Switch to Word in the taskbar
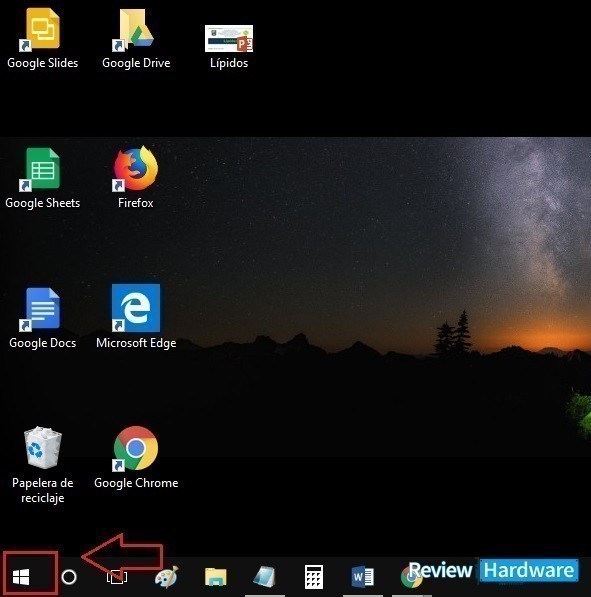This screenshot has height=597, width=591. pyautogui.click(x=363, y=577)
